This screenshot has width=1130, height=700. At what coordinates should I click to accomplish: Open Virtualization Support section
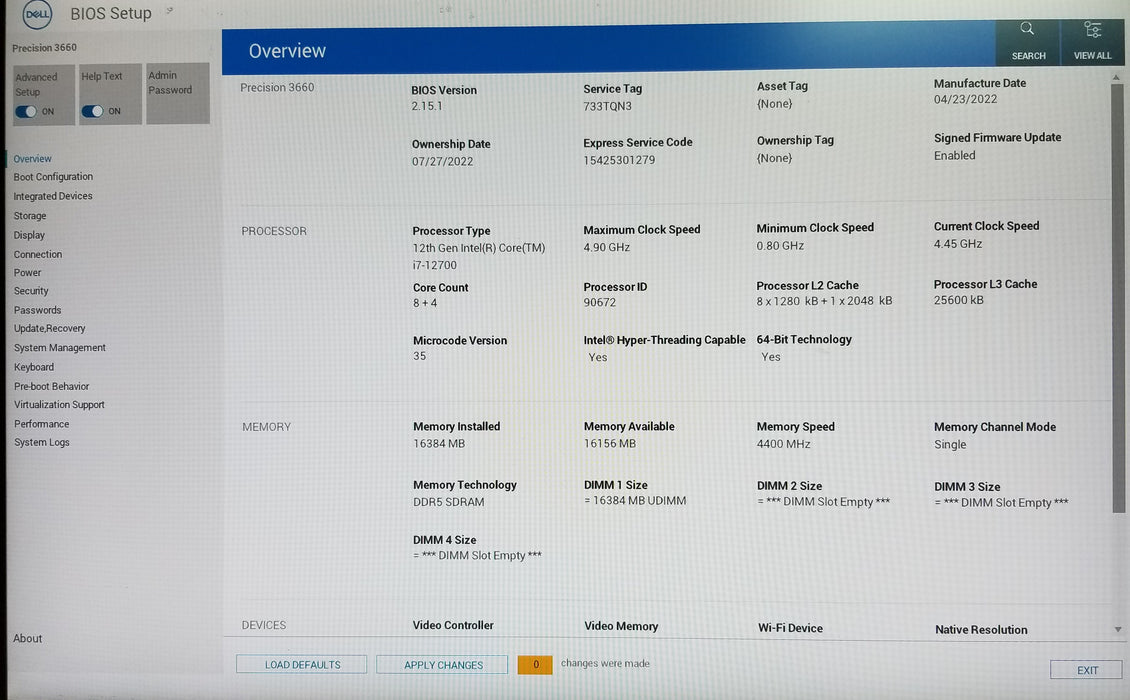click(59, 404)
